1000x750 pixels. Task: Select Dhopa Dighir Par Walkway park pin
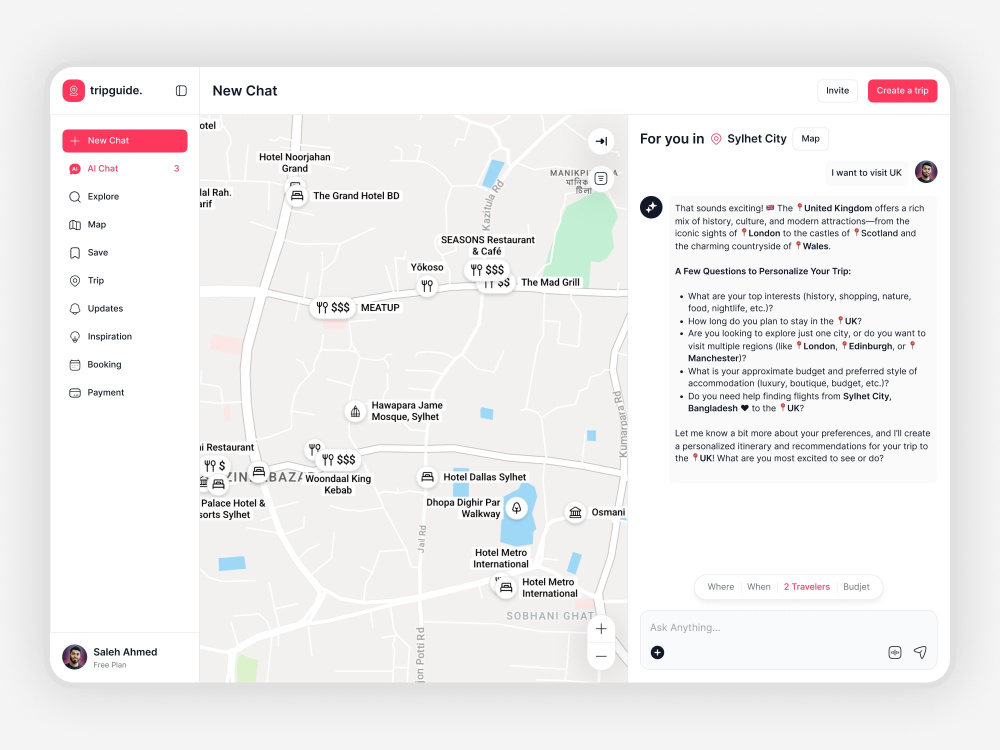pos(517,508)
